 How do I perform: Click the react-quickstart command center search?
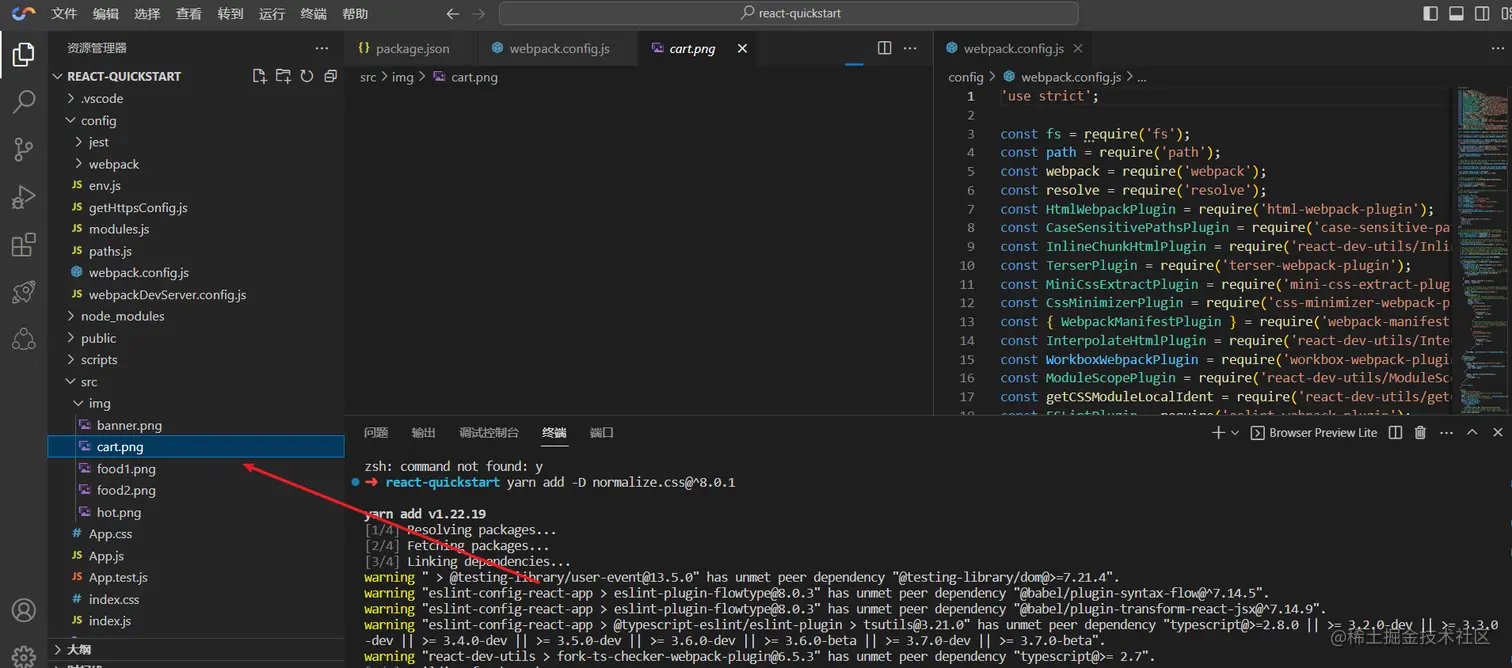click(x=789, y=14)
